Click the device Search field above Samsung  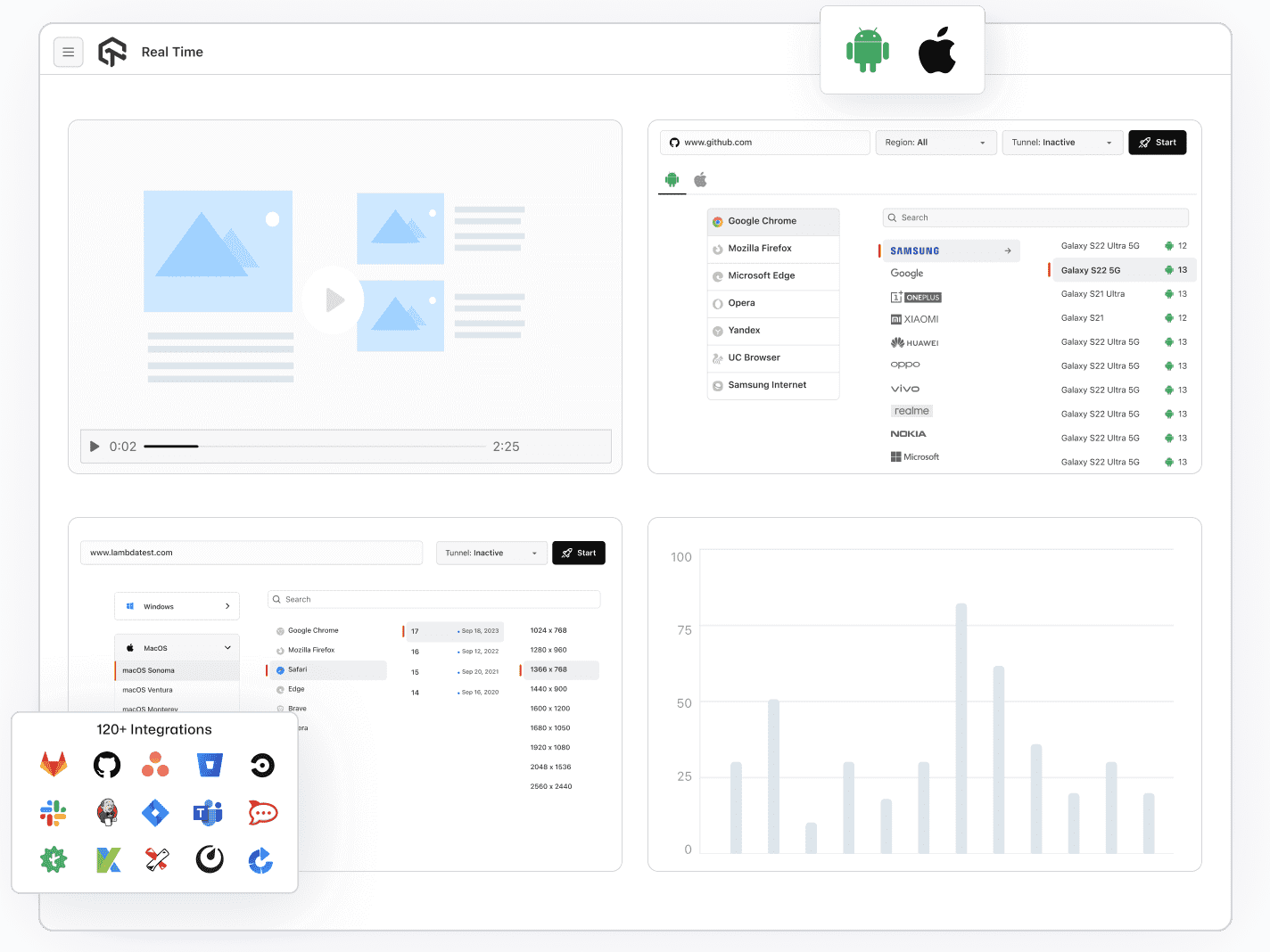point(1035,217)
